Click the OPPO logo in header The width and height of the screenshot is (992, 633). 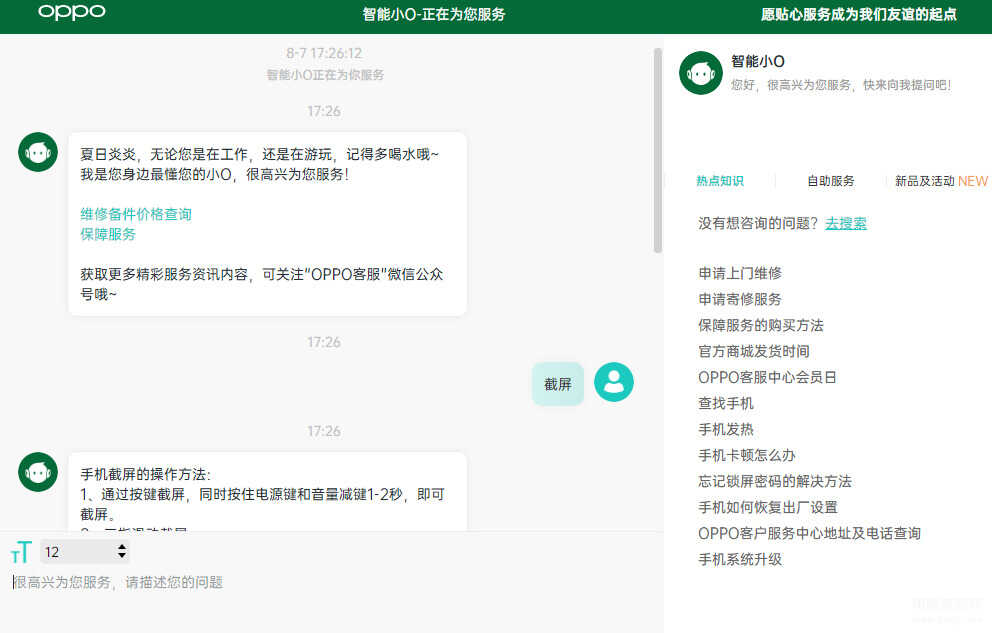click(x=71, y=13)
